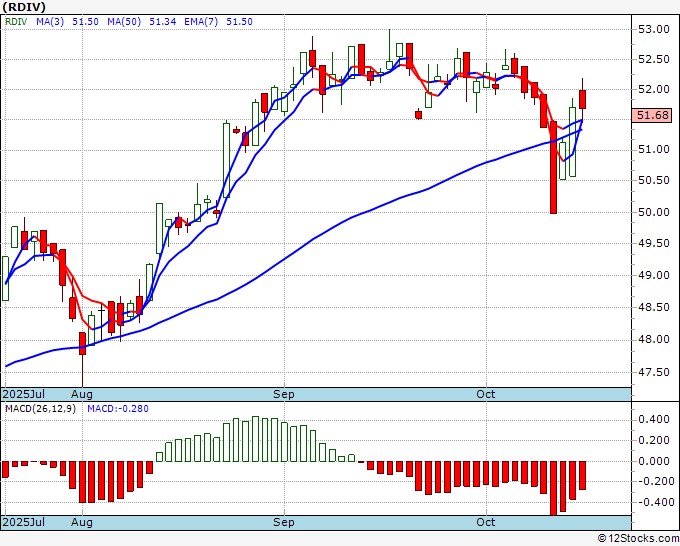Click the MA(50) value 51.34
The width and height of the screenshot is (680, 546).
163,22
